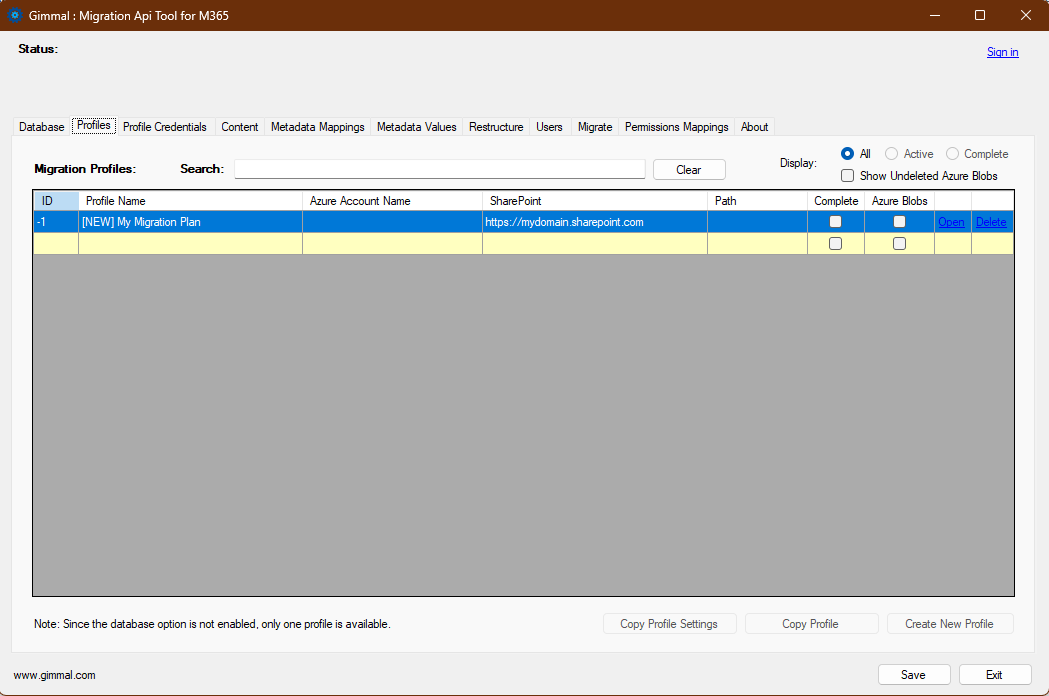Create a new migration profile
The image size is (1049, 696).
tap(950, 623)
